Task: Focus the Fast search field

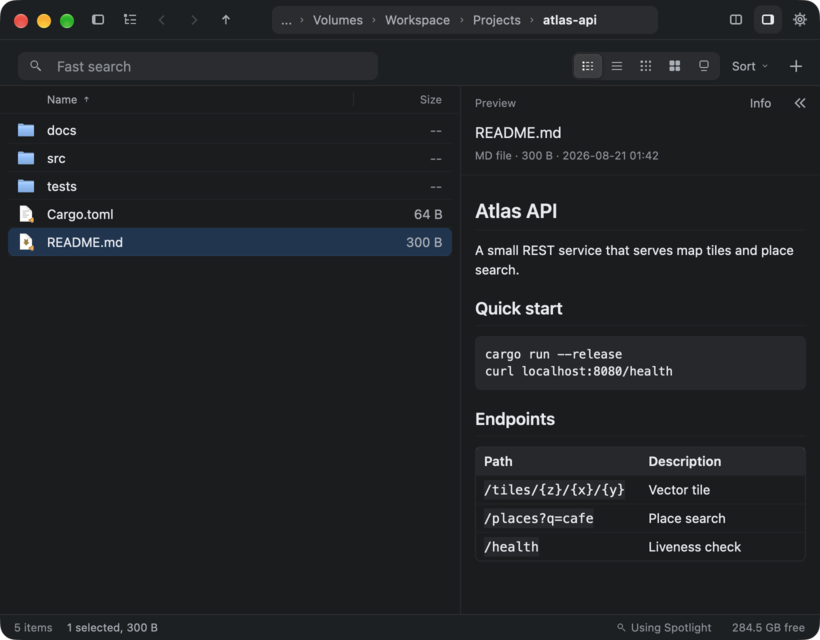Action: [x=198, y=66]
